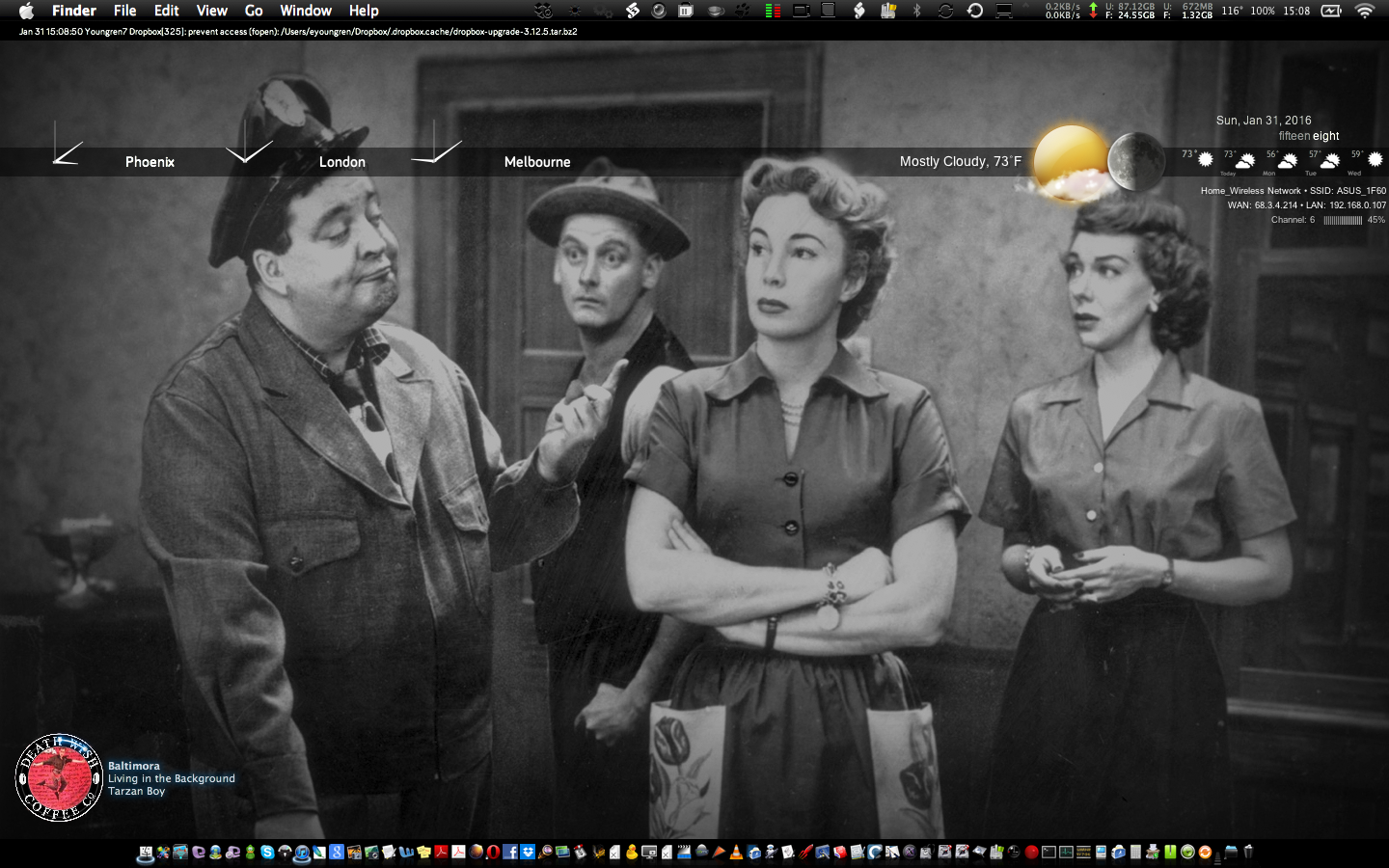The height and width of the screenshot is (868, 1389).
Task: Click the Baltimora artist name
Action: (134, 766)
